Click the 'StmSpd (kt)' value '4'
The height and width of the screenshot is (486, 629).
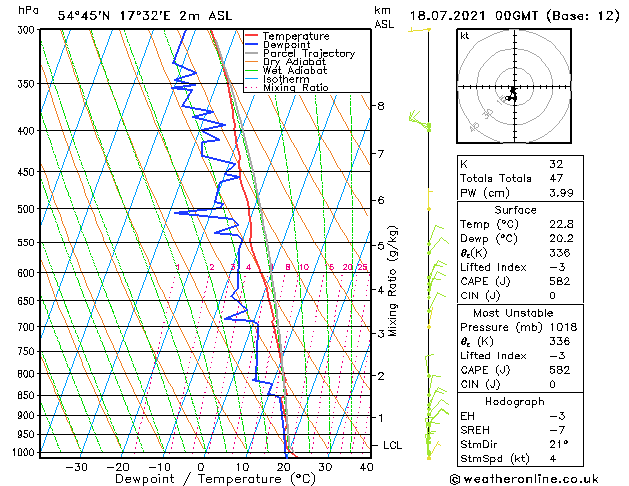[553, 459]
